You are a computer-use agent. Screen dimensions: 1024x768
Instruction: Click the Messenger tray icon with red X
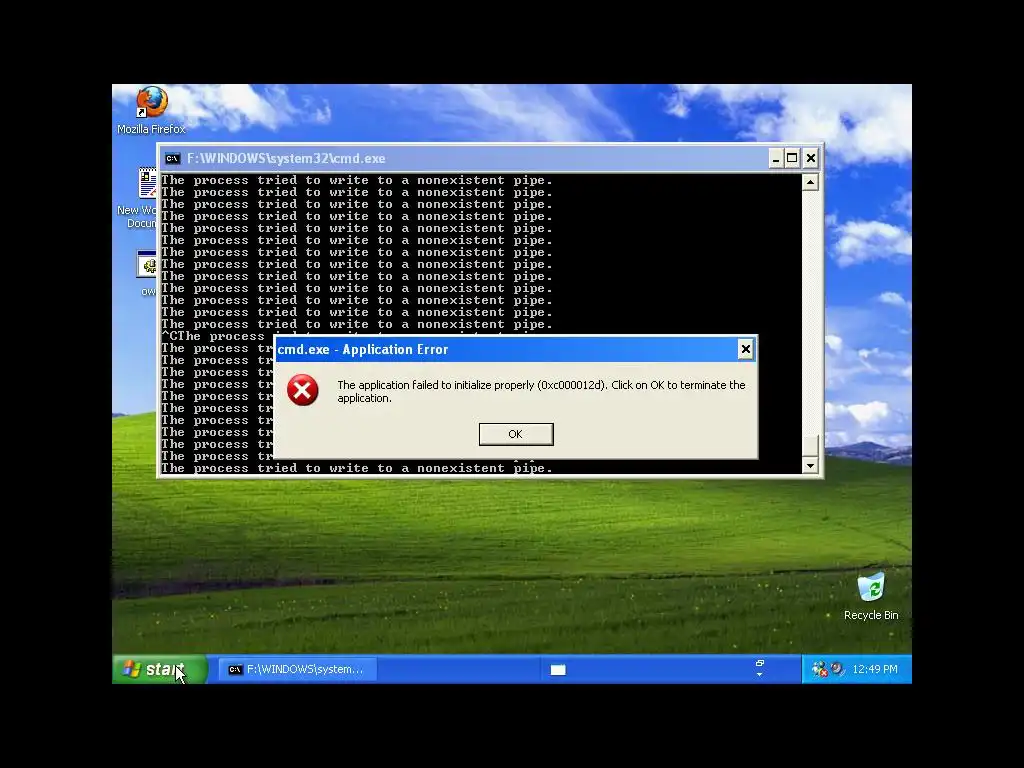coord(818,669)
